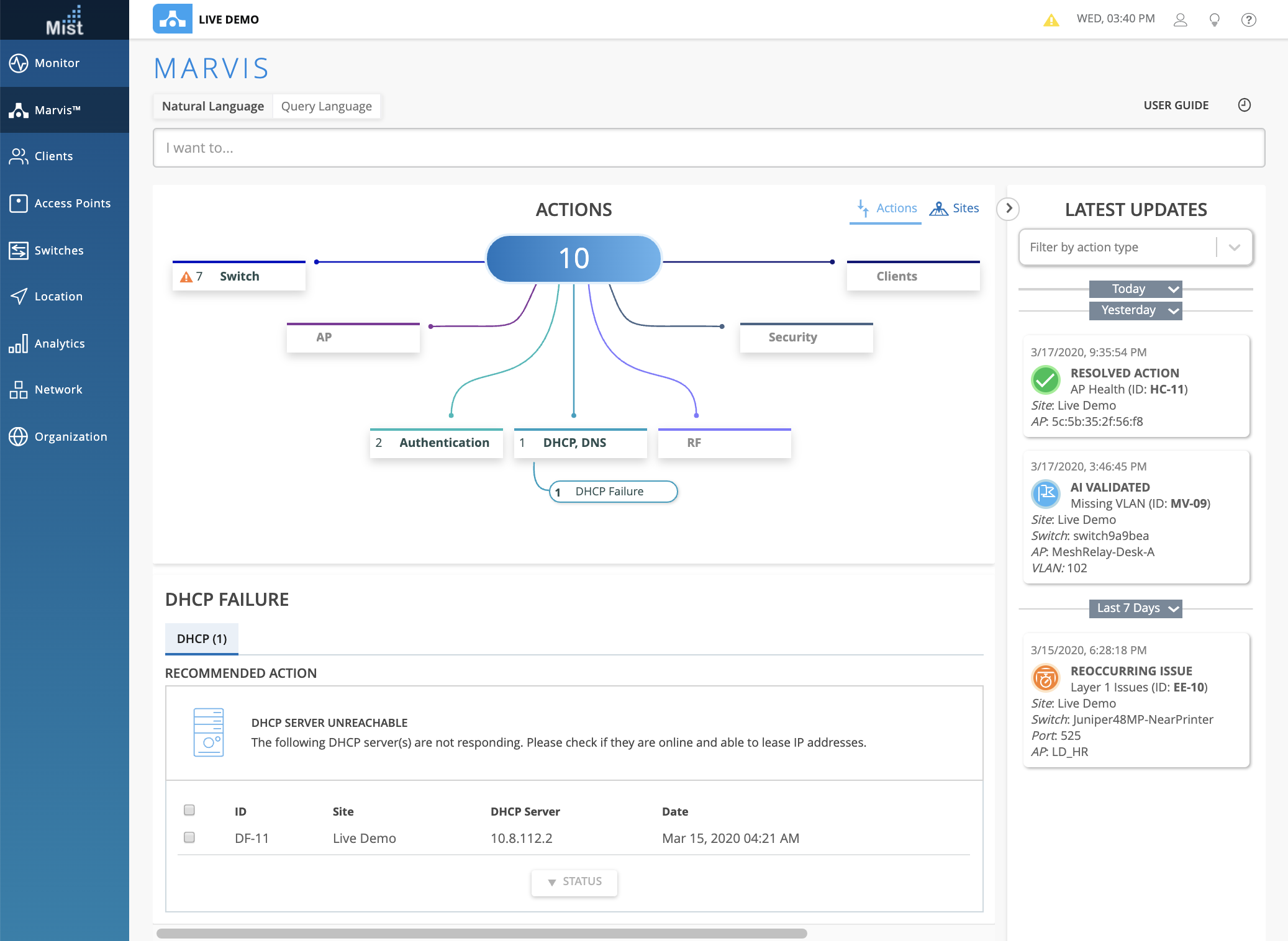Open the Organization section

click(71, 437)
